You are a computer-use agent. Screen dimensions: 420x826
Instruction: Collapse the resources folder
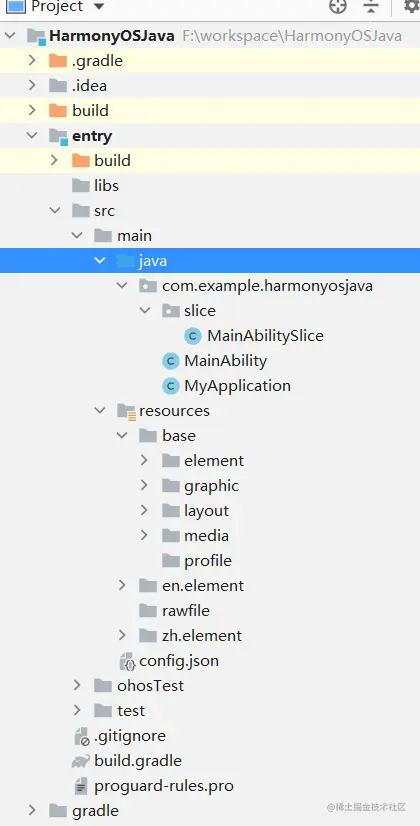pos(100,410)
